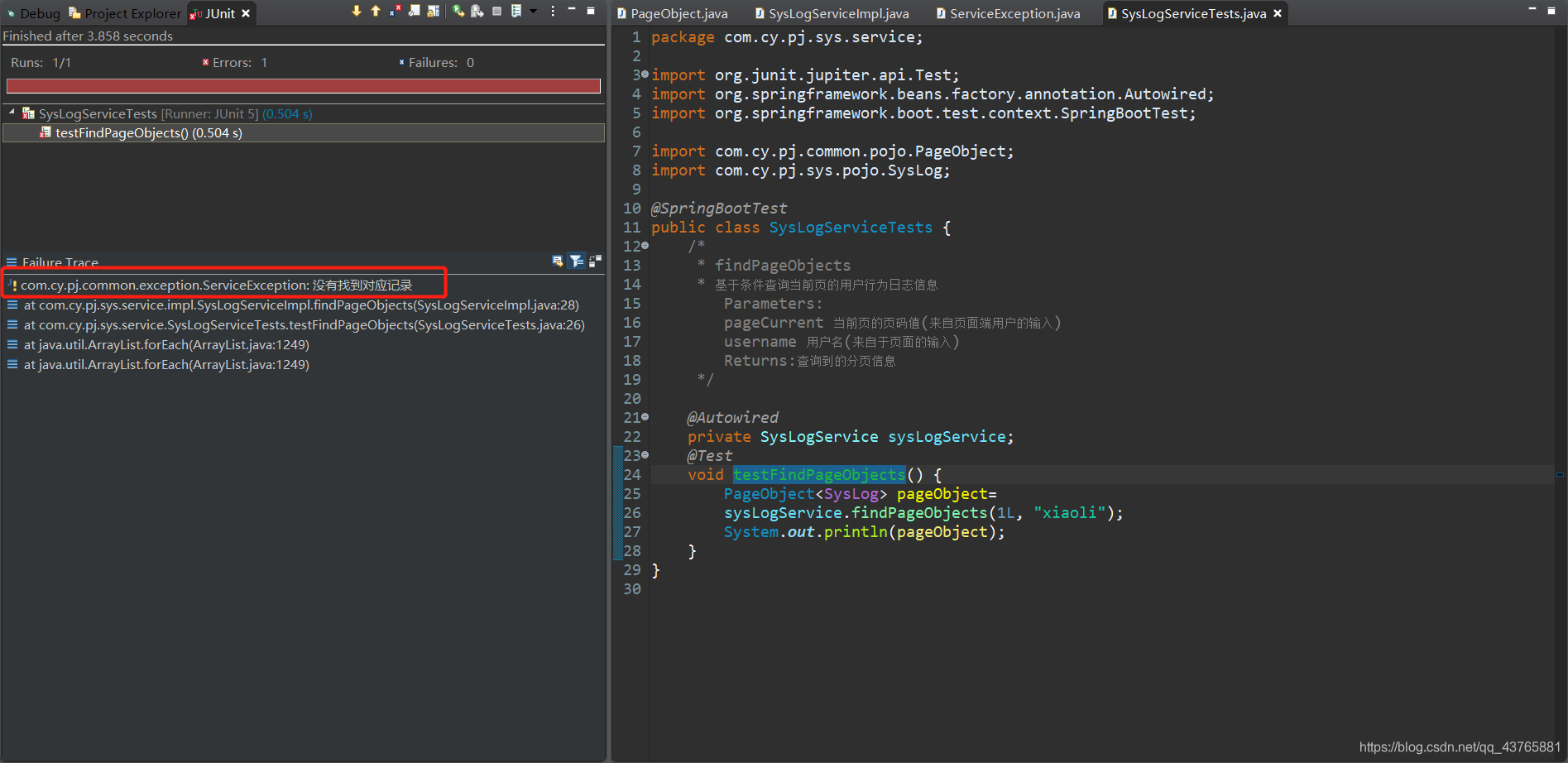The height and width of the screenshot is (763, 1568).
Task: Click Errors: 1 counter
Action: click(235, 63)
